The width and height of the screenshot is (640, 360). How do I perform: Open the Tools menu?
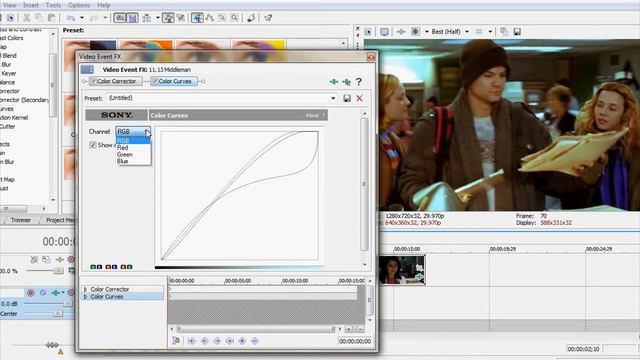53,5
